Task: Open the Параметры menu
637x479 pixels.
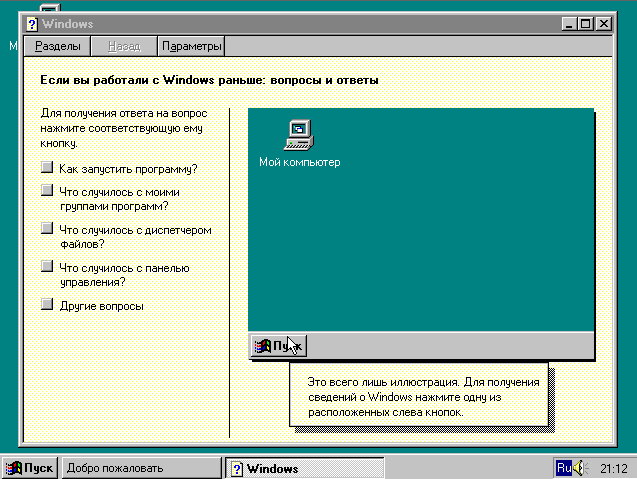Action: pos(191,46)
